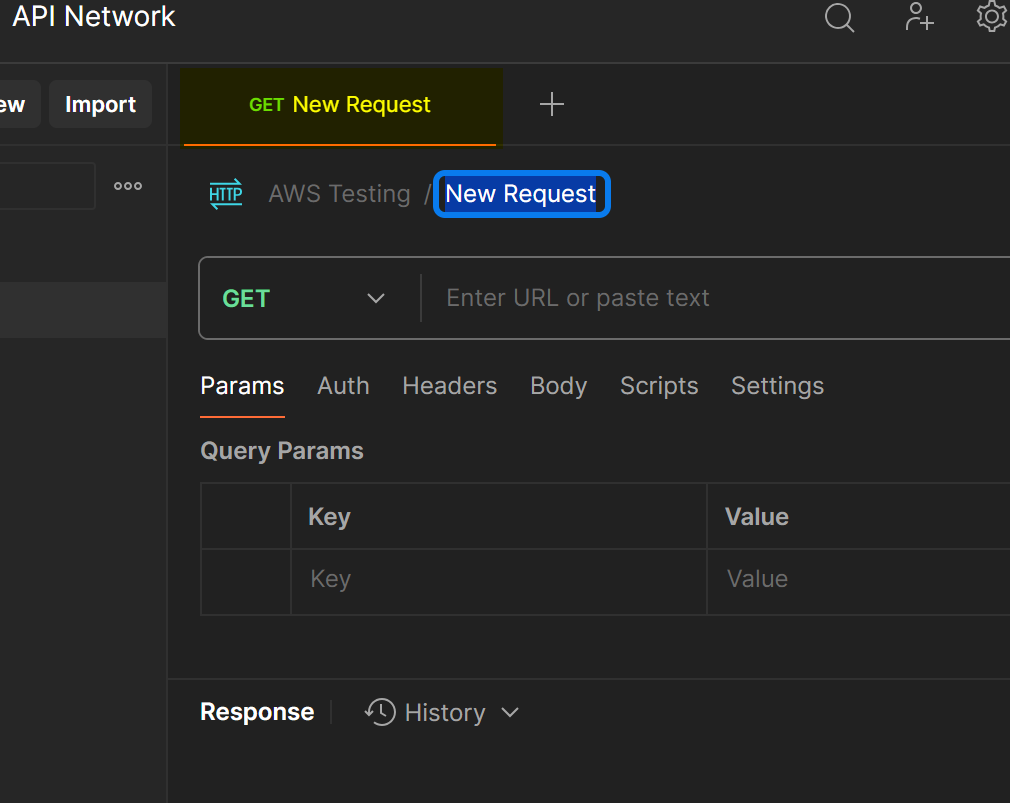Click the HTTP request type icon
Screen dimensions: 1010x803
[x=226, y=194]
